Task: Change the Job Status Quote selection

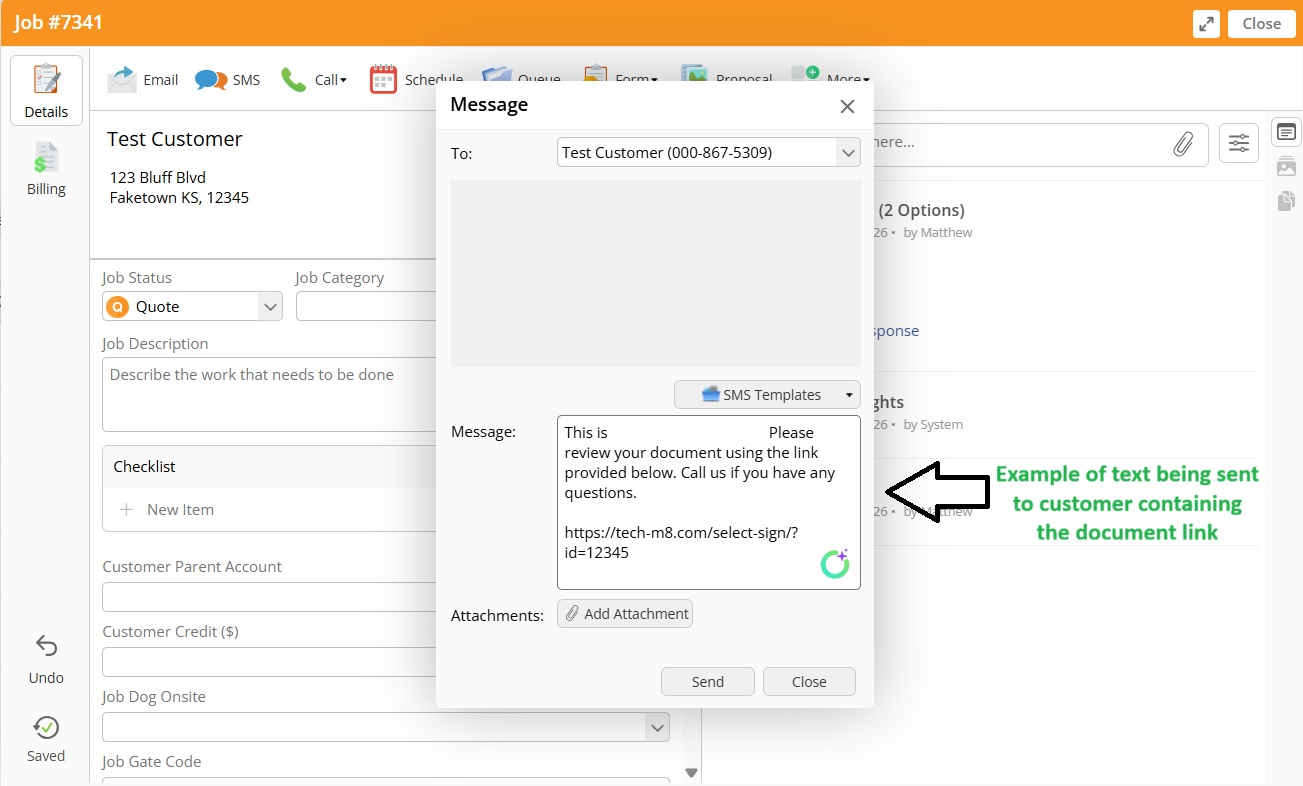Action: tap(190, 306)
